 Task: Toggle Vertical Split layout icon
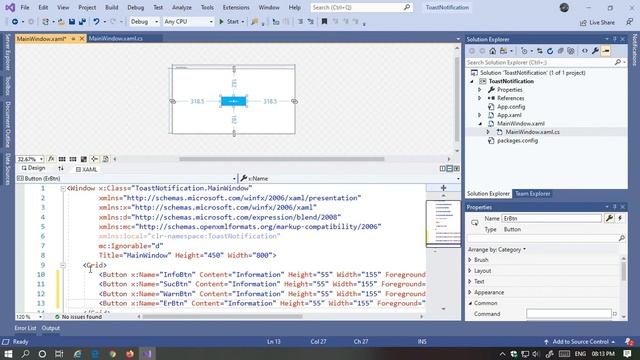(x=443, y=169)
